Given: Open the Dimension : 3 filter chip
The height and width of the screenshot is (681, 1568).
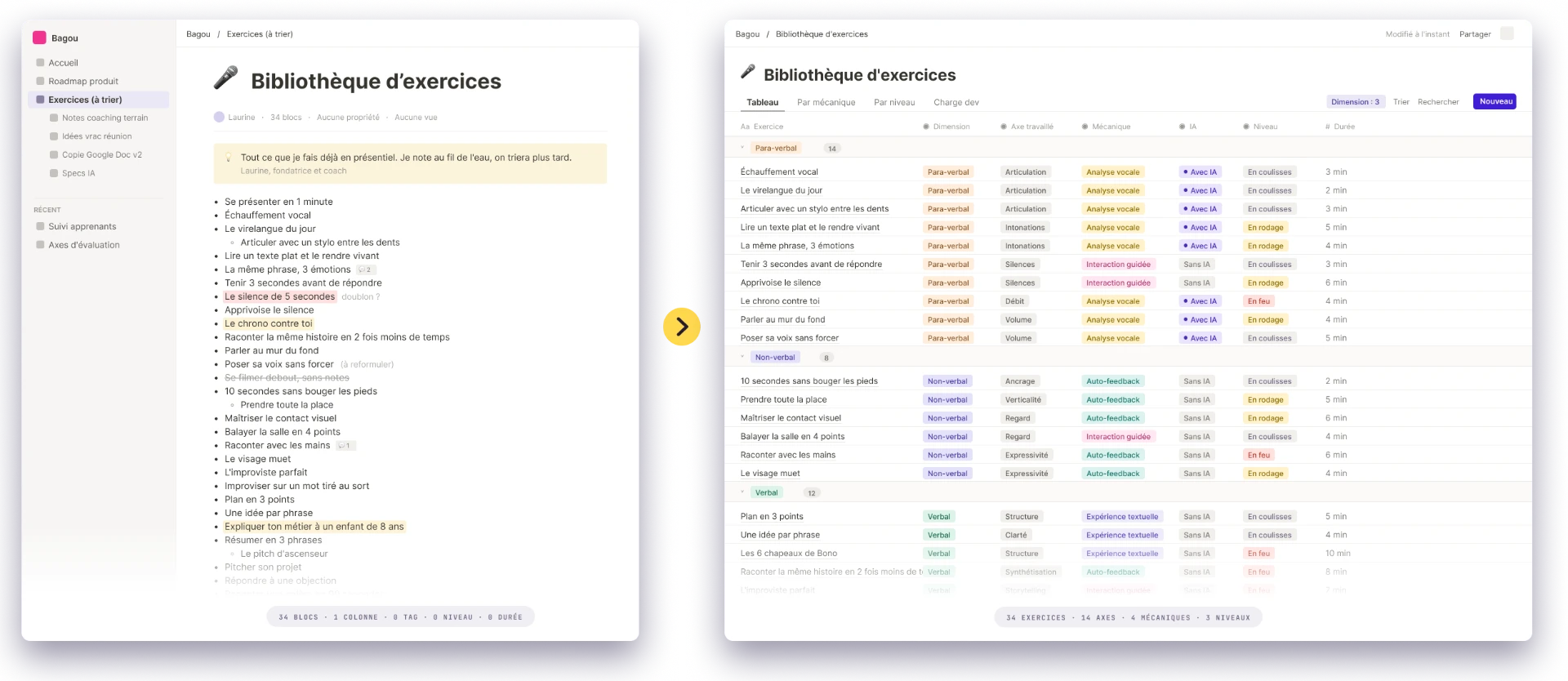Looking at the screenshot, I should 1355,102.
